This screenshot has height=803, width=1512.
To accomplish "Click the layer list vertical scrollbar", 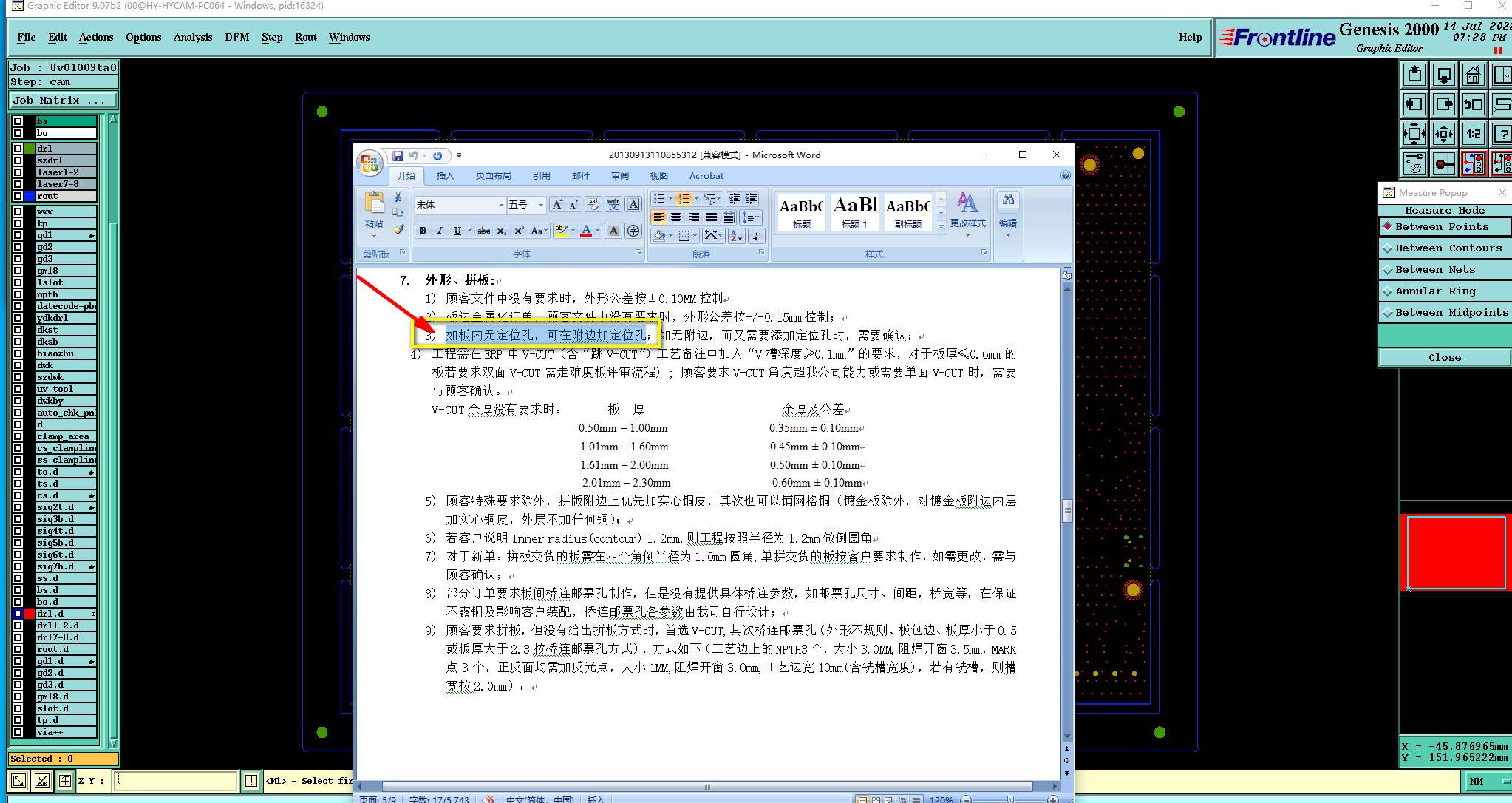I will click(x=113, y=431).
